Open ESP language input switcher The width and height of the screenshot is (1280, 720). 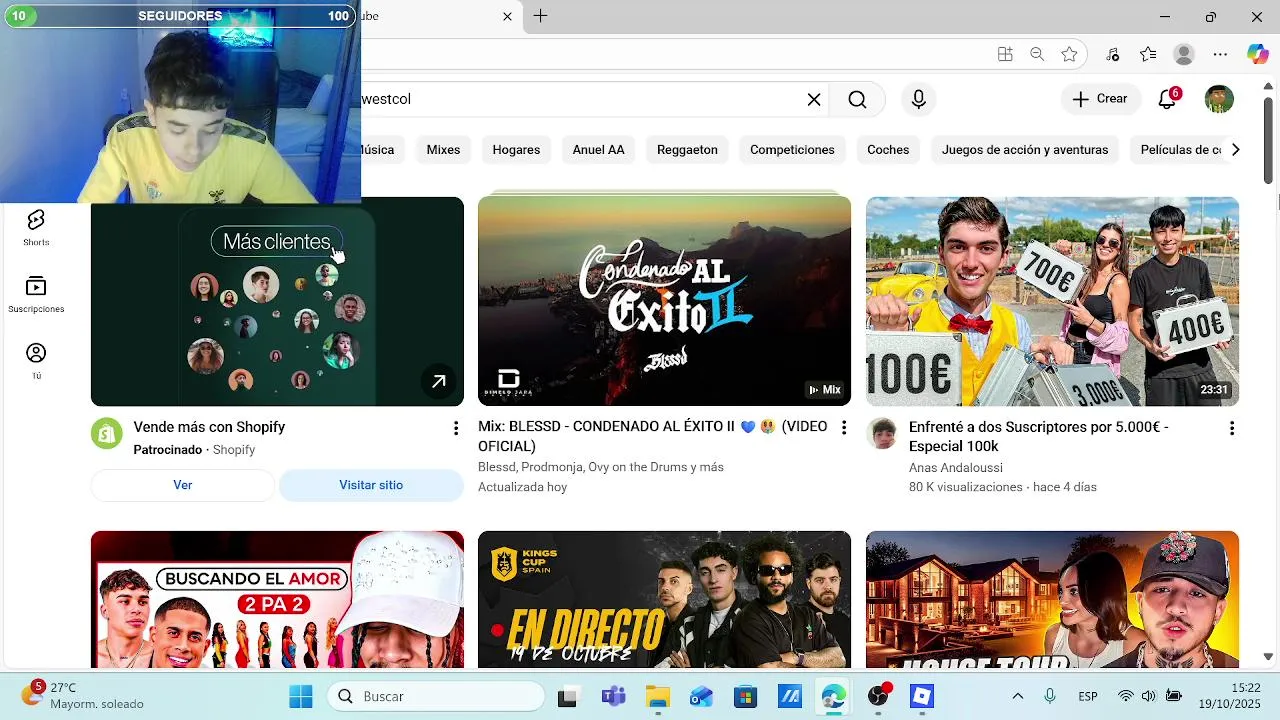(1087, 696)
